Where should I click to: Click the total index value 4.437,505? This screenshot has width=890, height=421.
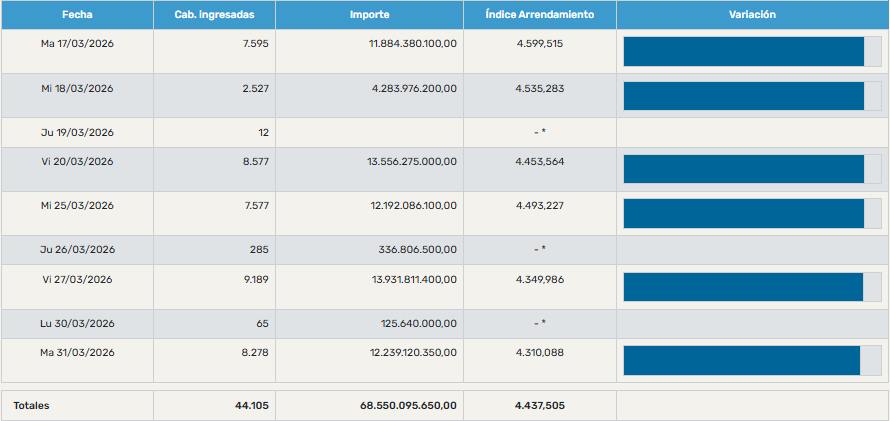pyautogui.click(x=539, y=405)
